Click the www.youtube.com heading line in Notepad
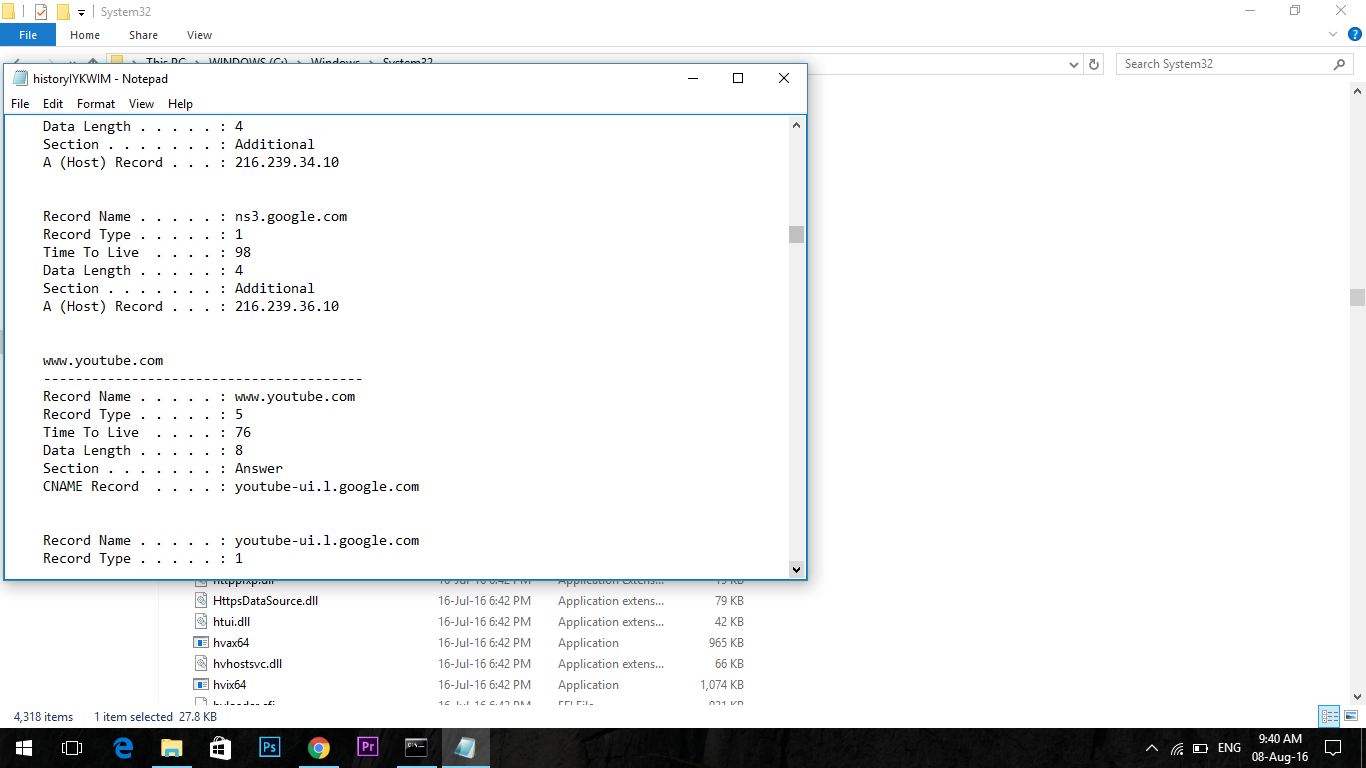1366x768 pixels. point(103,361)
